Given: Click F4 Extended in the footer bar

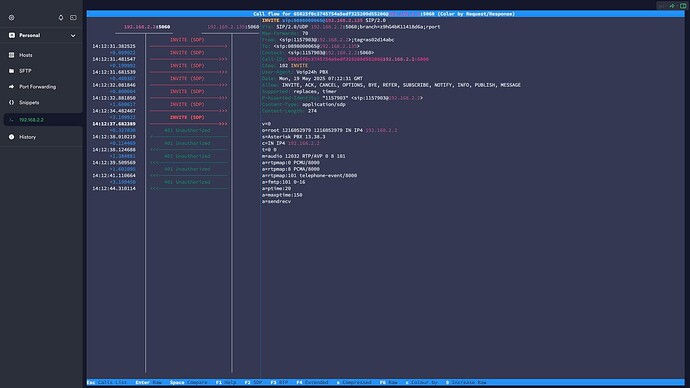Looking at the screenshot, I should [x=312, y=382].
